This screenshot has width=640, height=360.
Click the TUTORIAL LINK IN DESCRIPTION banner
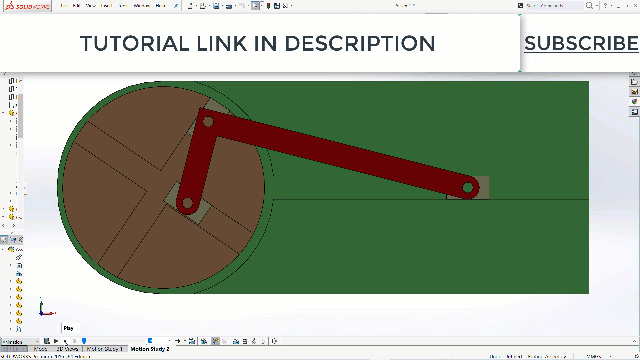(258, 43)
